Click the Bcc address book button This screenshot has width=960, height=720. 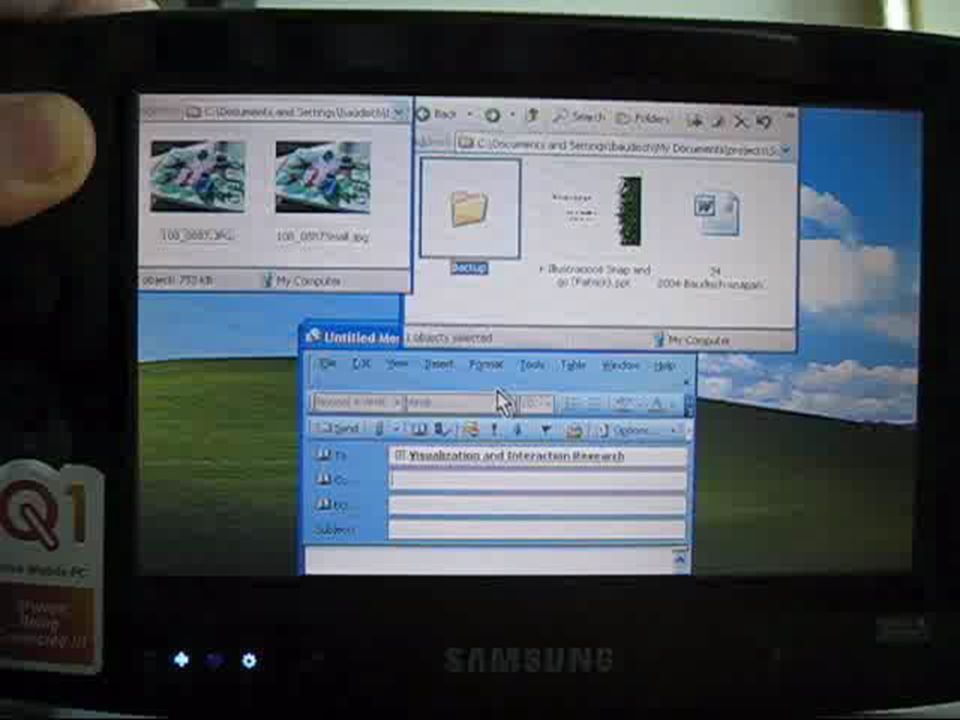[x=333, y=504]
